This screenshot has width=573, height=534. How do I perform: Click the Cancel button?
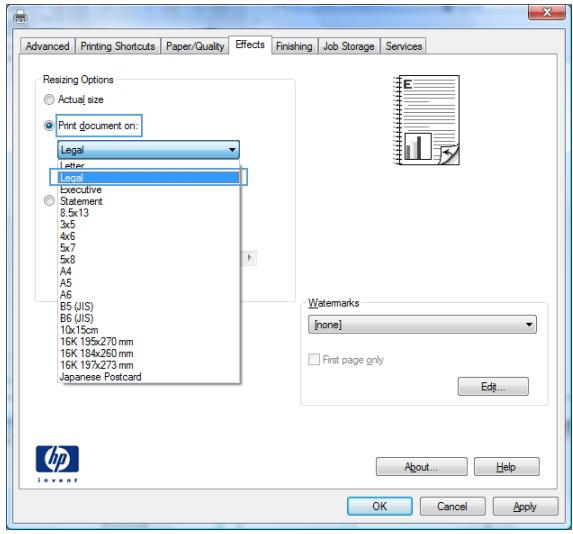coord(452,506)
